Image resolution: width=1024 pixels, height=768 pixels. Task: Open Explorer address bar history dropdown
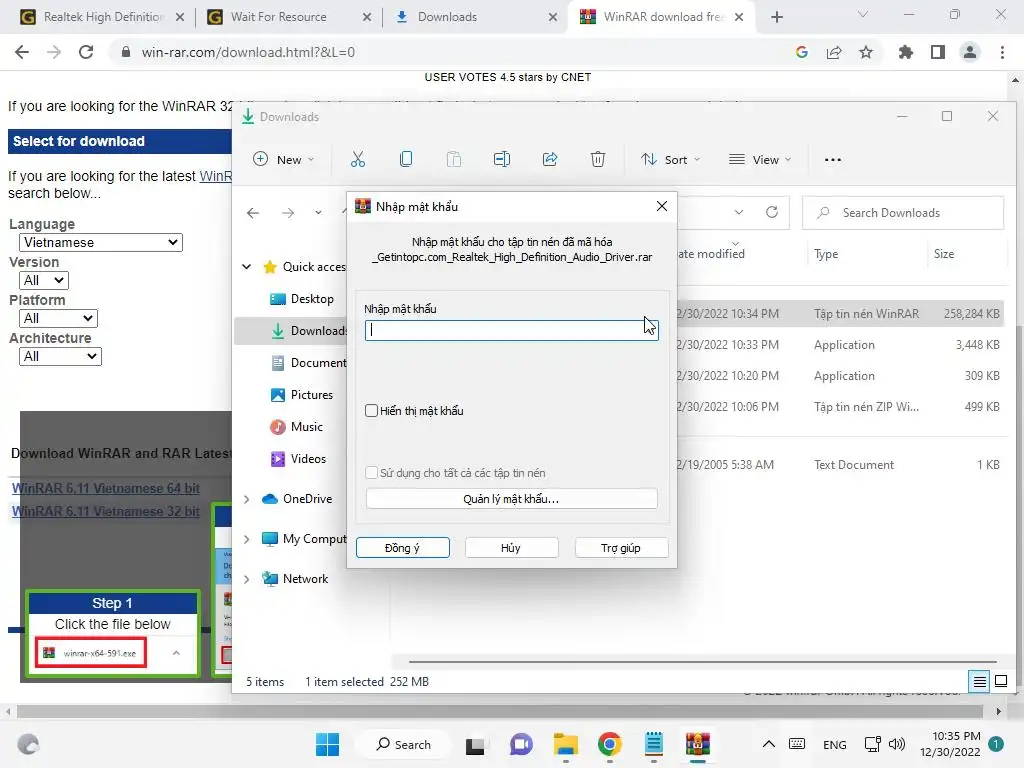point(739,212)
